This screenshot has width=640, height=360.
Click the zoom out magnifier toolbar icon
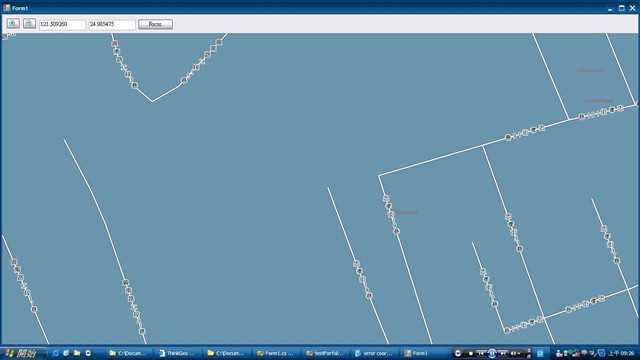[x=29, y=24]
